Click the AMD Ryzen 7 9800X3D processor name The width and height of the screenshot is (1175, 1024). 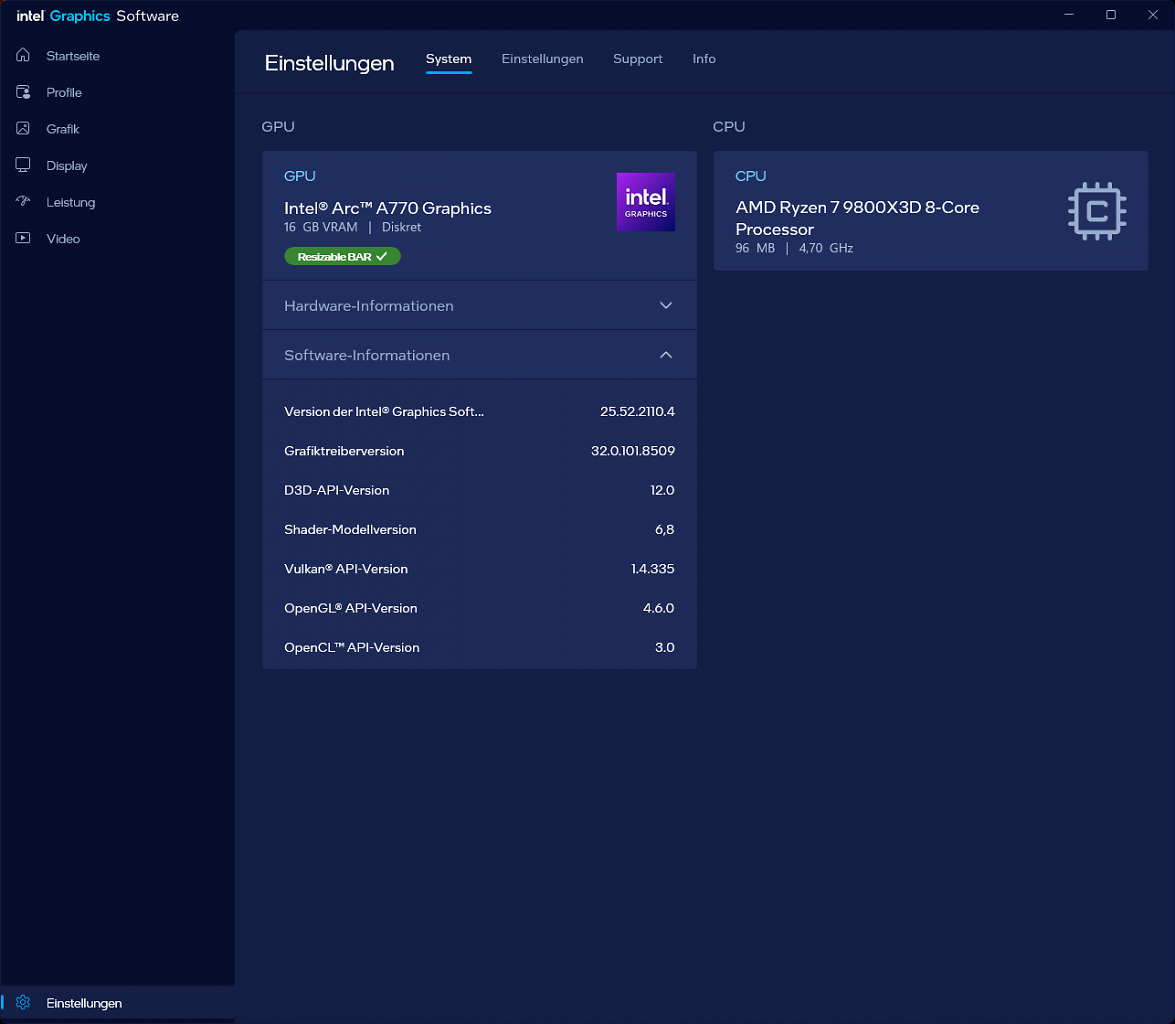(x=857, y=218)
